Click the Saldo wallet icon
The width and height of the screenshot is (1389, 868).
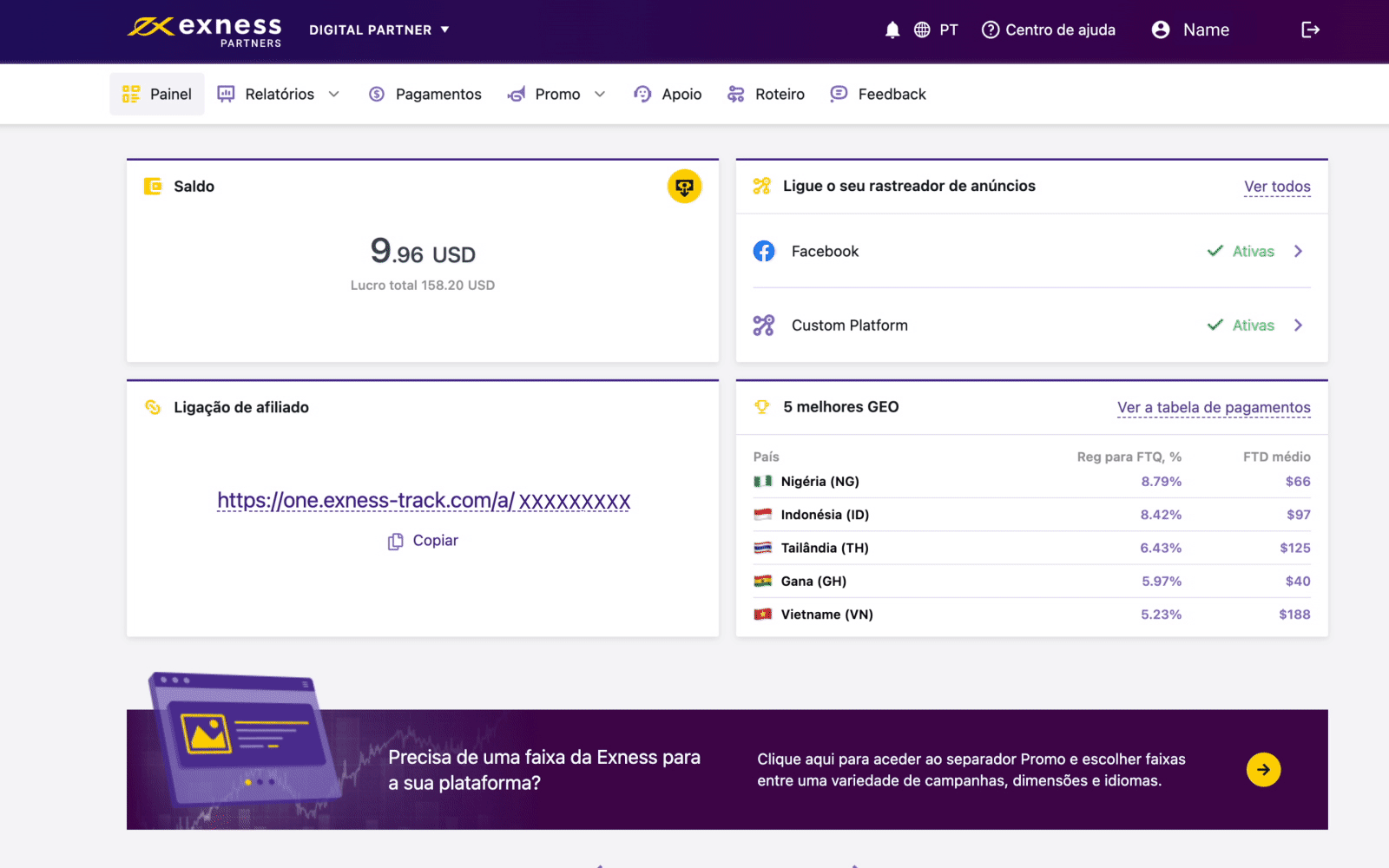[x=153, y=186]
